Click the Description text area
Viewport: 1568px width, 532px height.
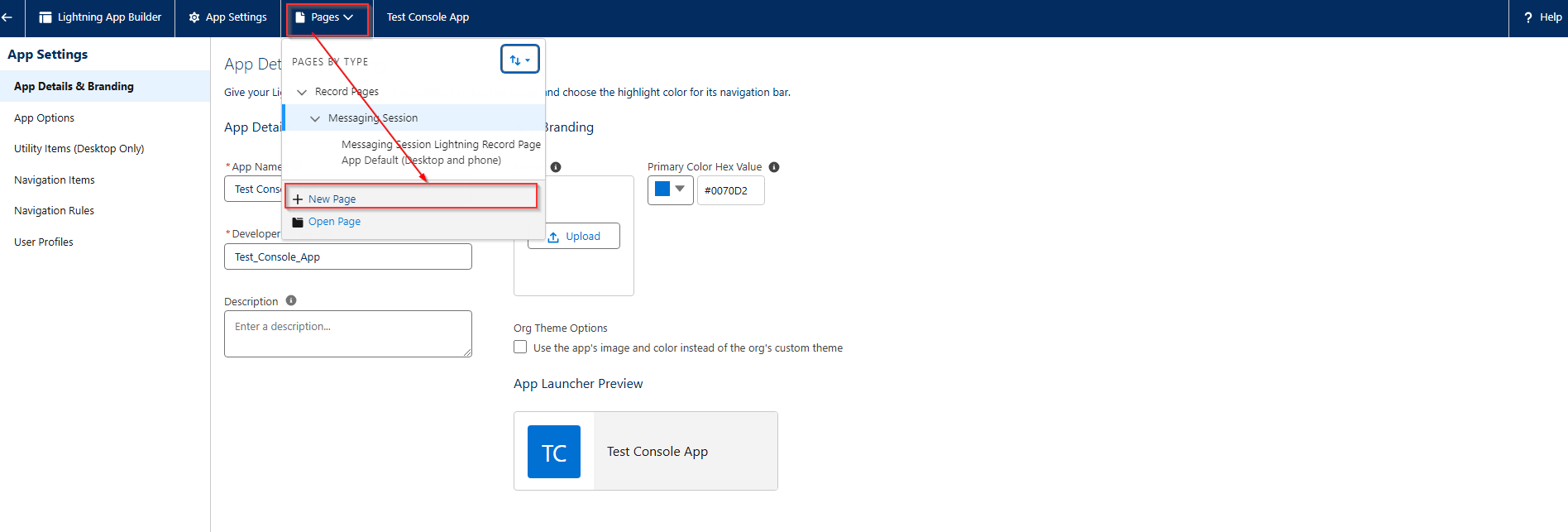click(347, 333)
